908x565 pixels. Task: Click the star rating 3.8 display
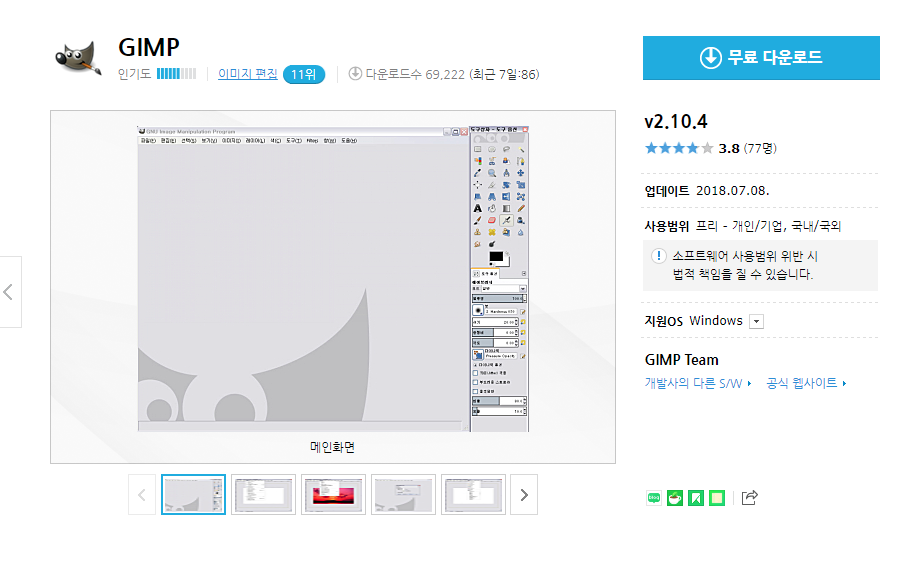(x=692, y=148)
